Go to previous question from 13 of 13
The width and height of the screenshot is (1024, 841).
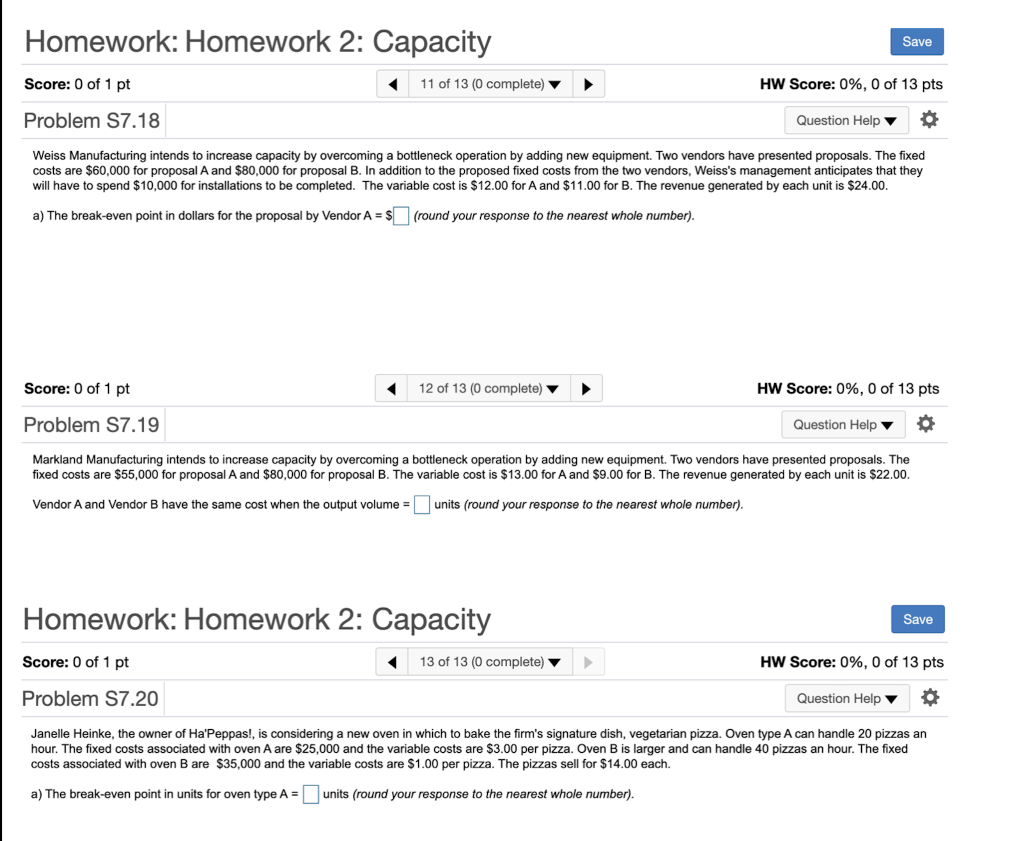pyautogui.click(x=391, y=661)
